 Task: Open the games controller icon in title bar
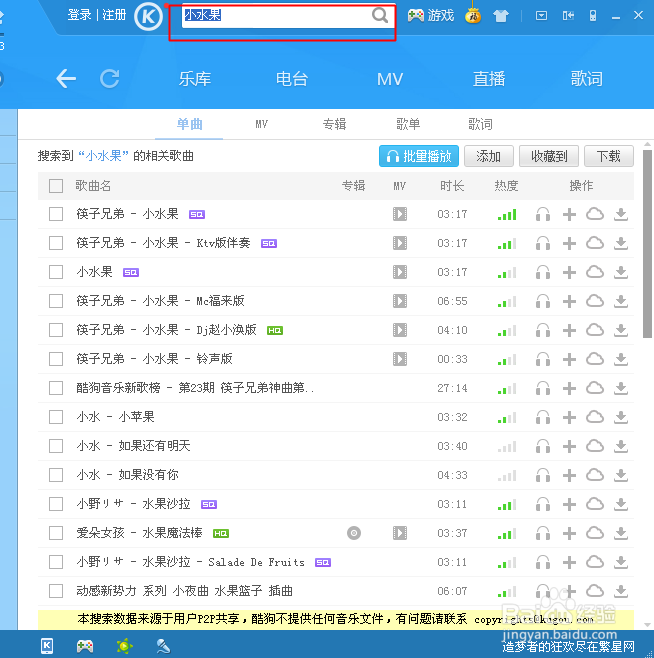[416, 16]
